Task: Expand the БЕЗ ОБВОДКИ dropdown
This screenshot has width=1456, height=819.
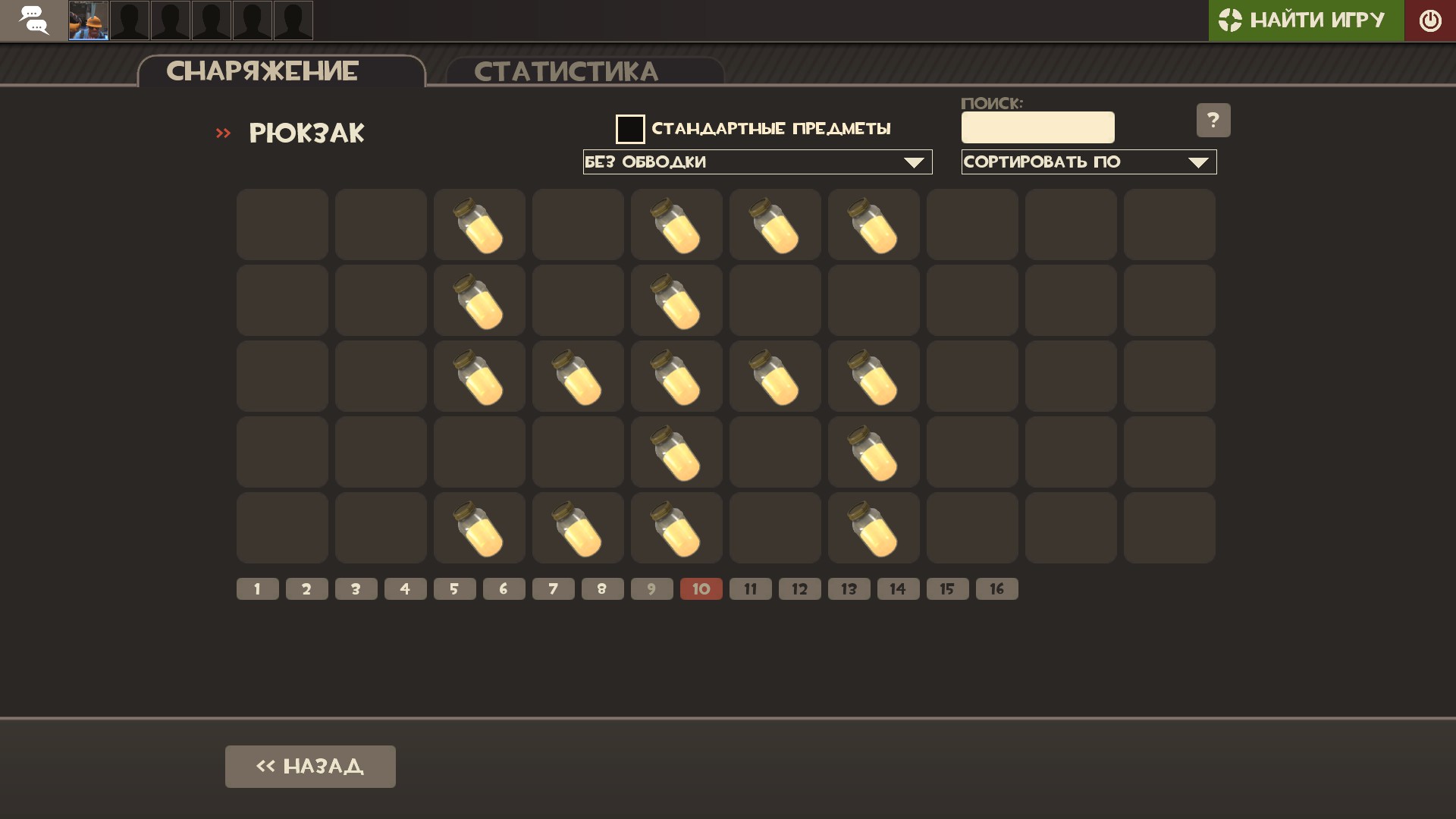Action: [x=758, y=162]
